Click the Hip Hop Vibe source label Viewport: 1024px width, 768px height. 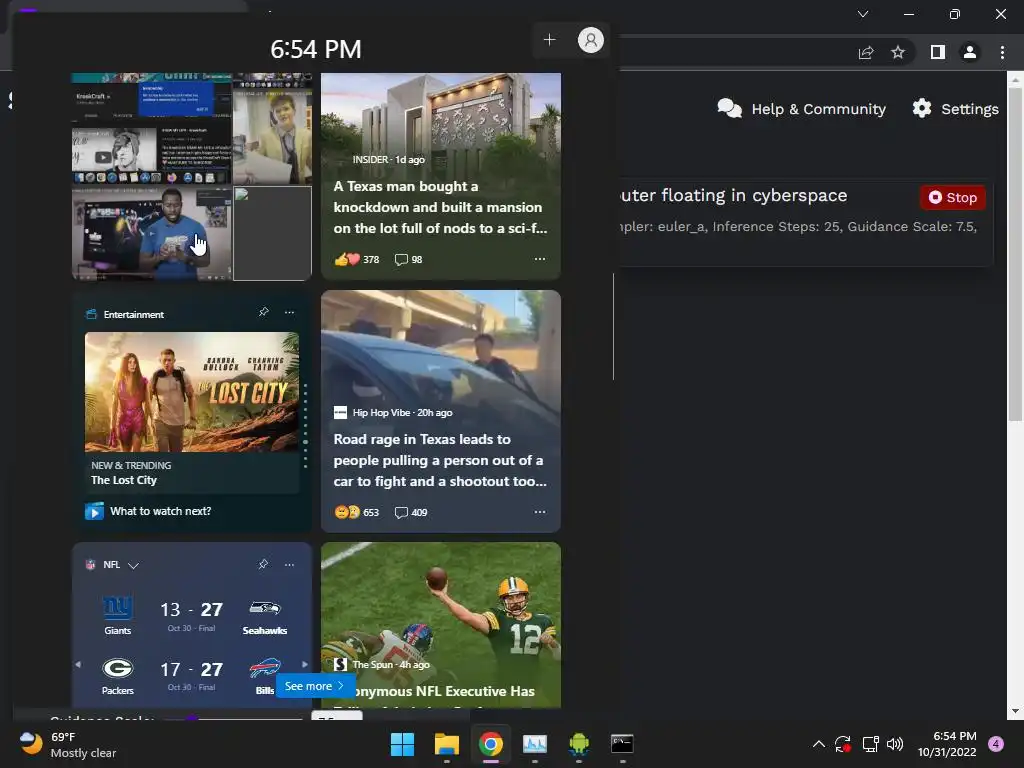click(381, 412)
